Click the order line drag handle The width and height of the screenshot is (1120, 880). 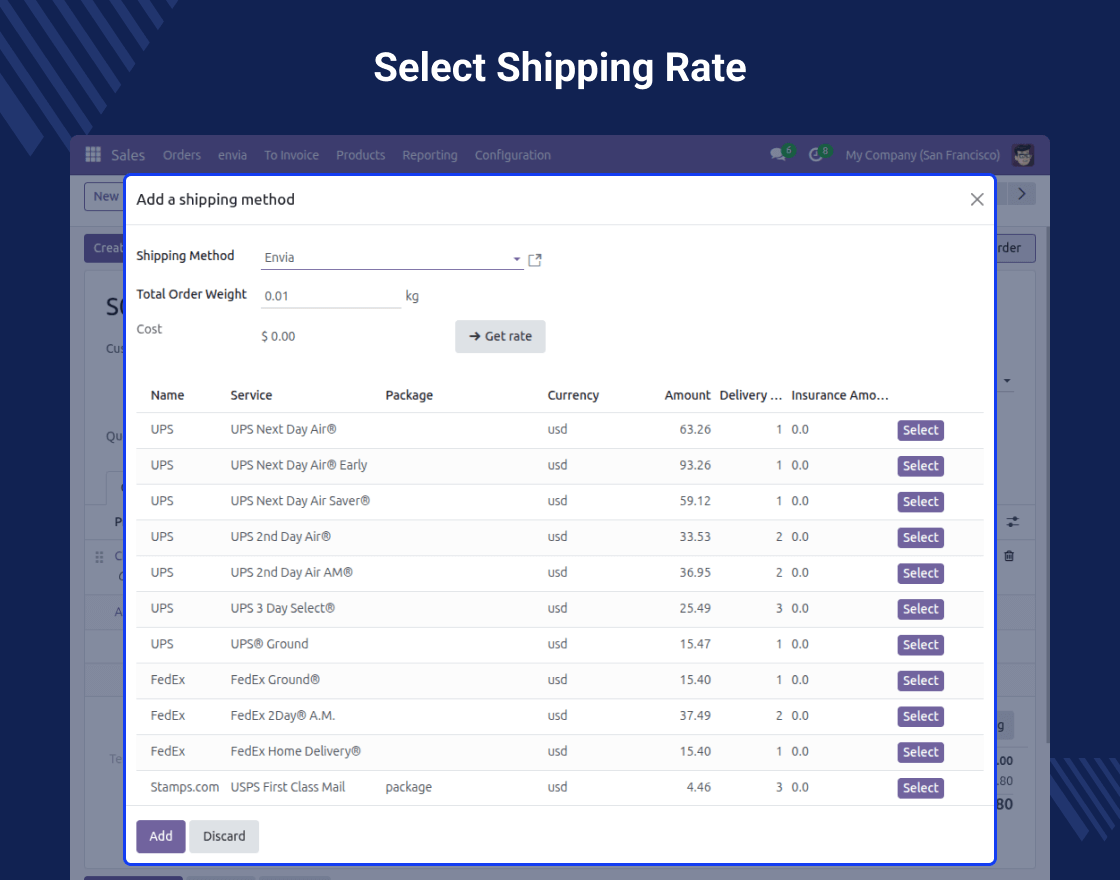(99, 556)
